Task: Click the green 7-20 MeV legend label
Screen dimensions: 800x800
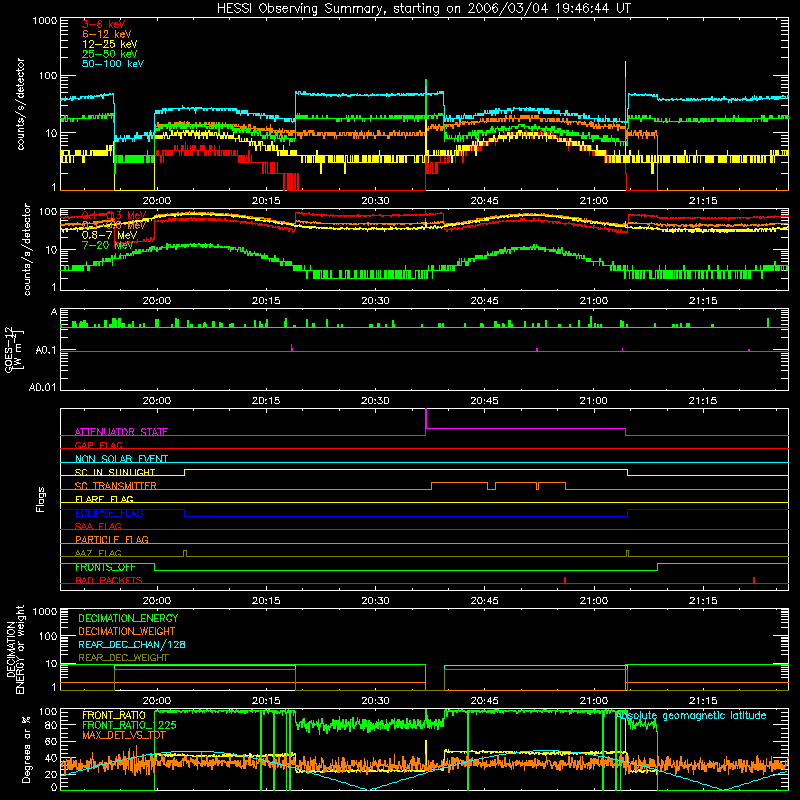Action: [x=107, y=245]
